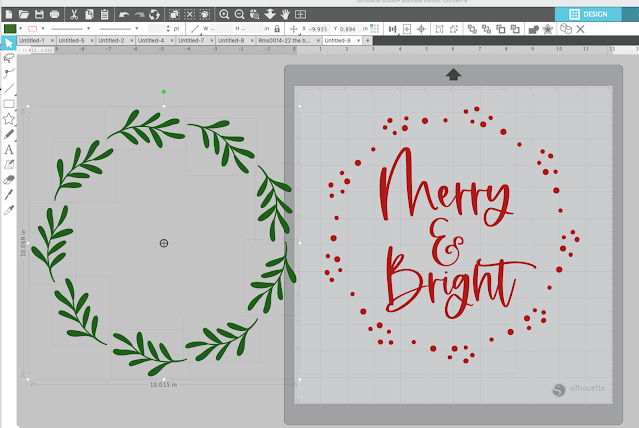The image size is (639, 428).
Task: Close the Untitled-9 tab
Action: [x=359, y=41]
